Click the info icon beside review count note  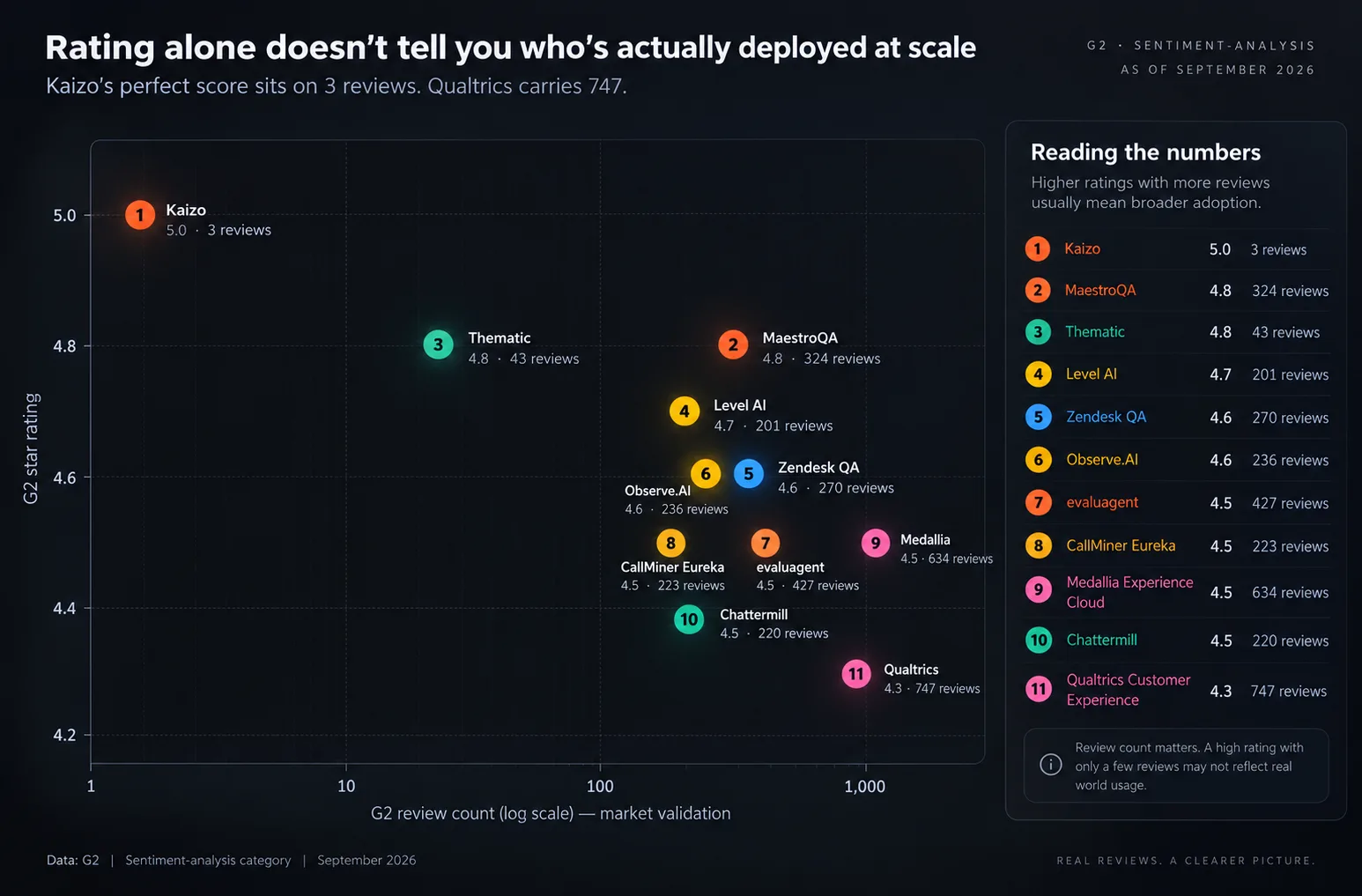pos(1051,765)
